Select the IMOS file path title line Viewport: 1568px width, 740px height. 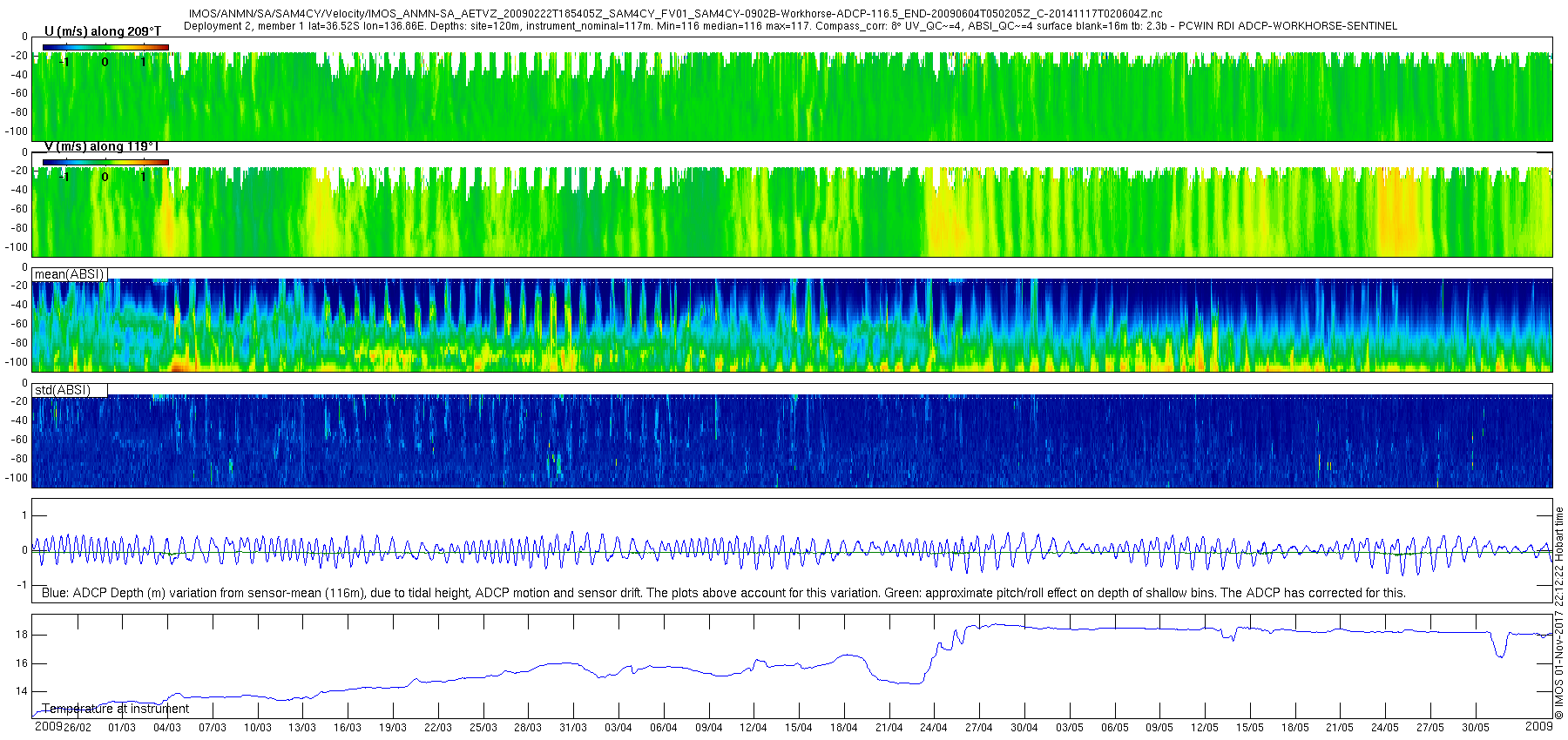coord(675,14)
